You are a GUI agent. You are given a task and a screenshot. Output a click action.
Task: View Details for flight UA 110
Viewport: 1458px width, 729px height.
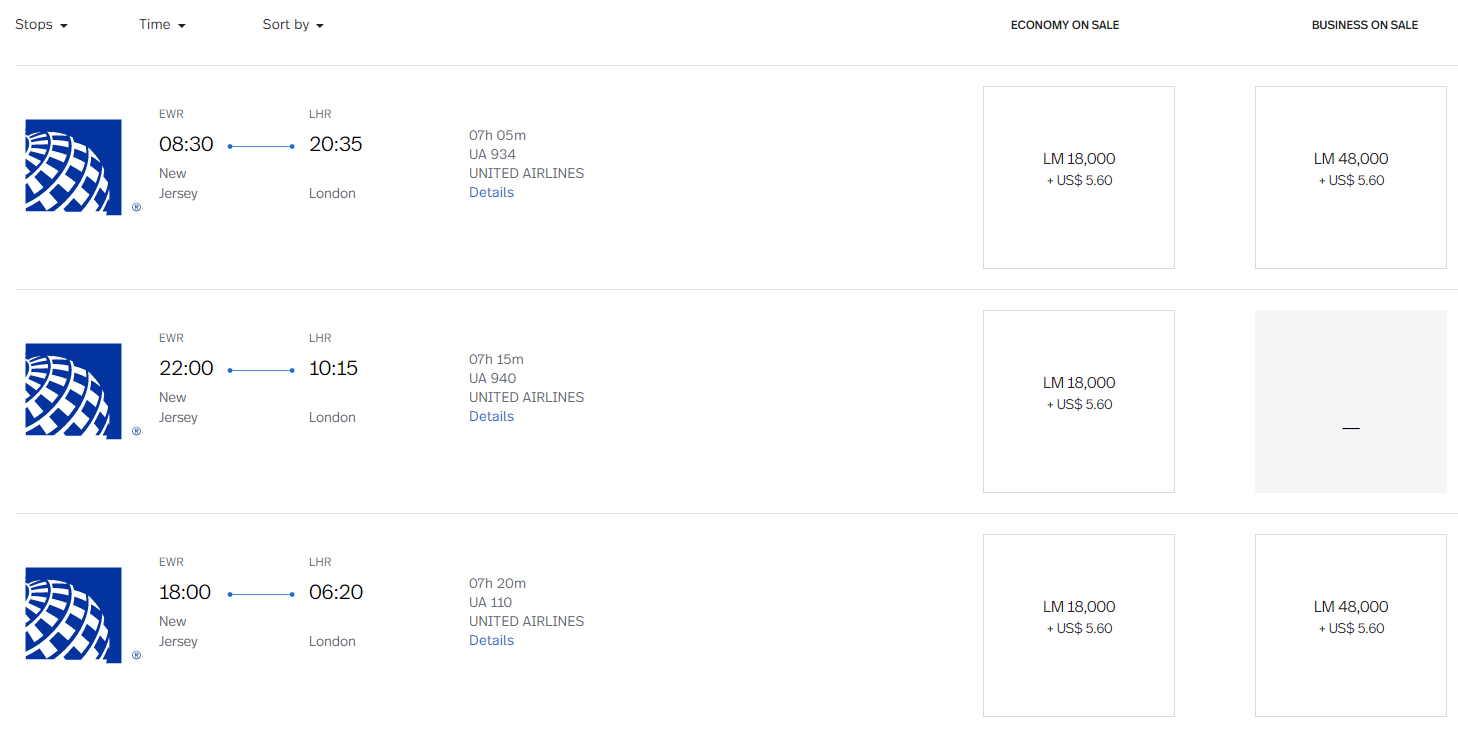(x=491, y=640)
